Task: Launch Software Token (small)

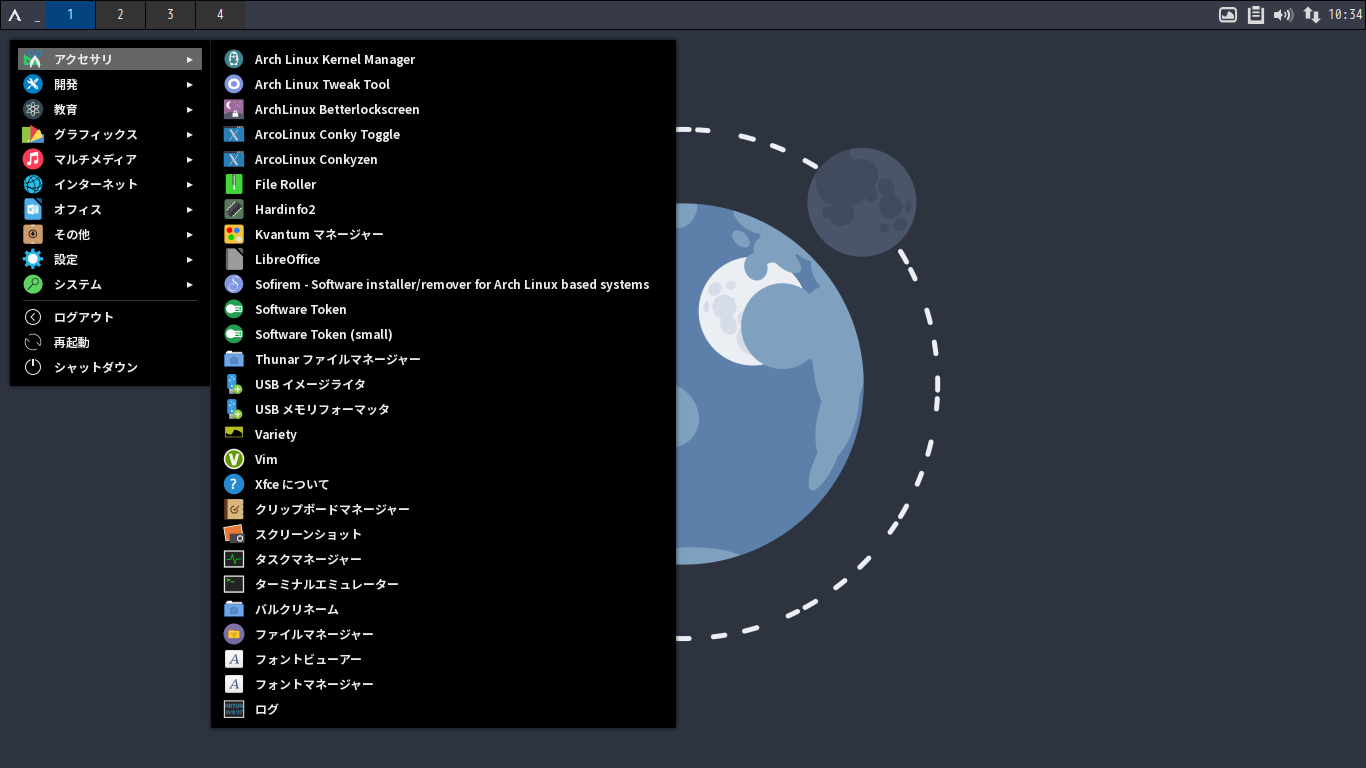Action: [443, 334]
